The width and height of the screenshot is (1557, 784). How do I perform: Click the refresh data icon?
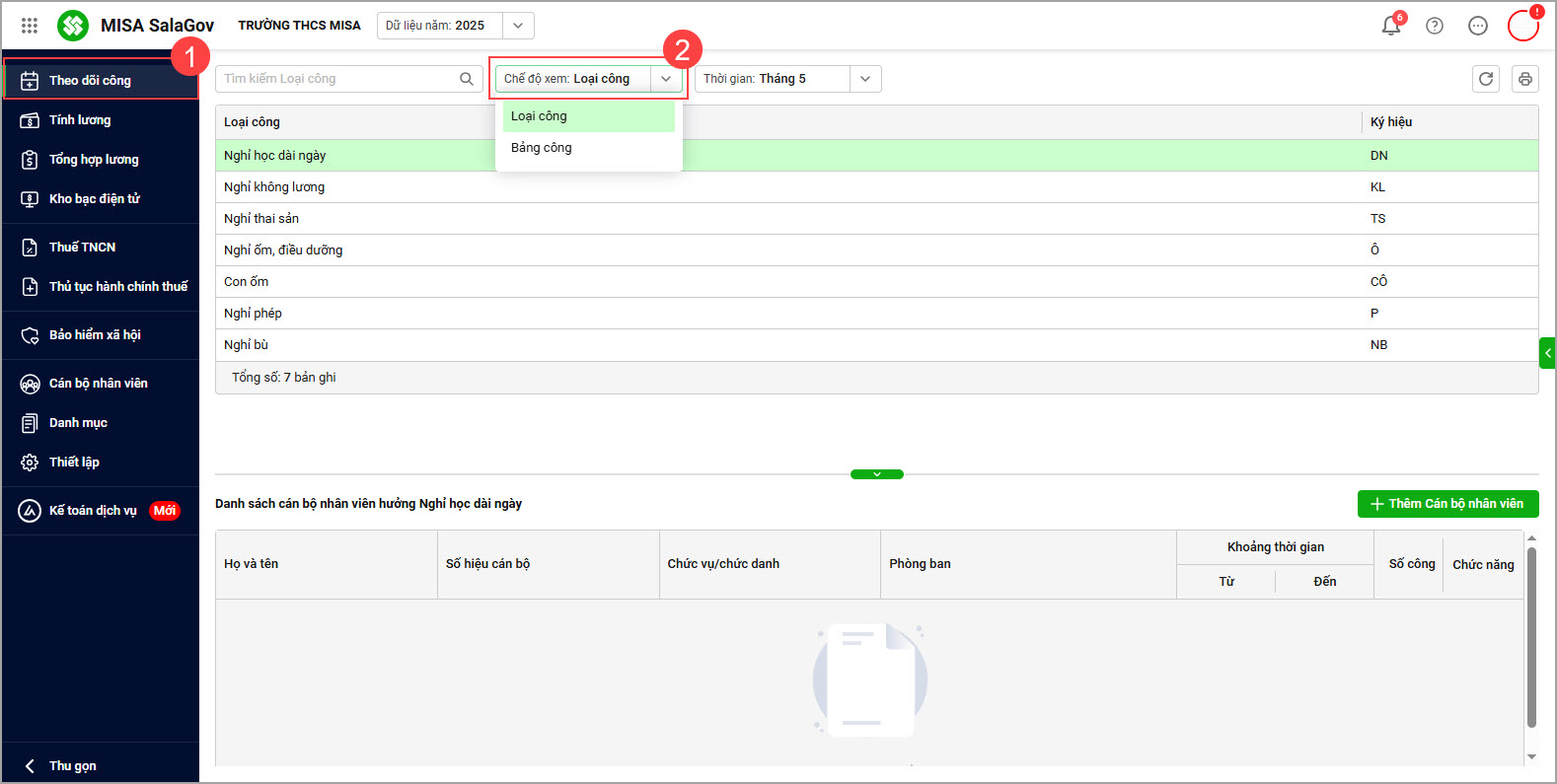pos(1486,79)
